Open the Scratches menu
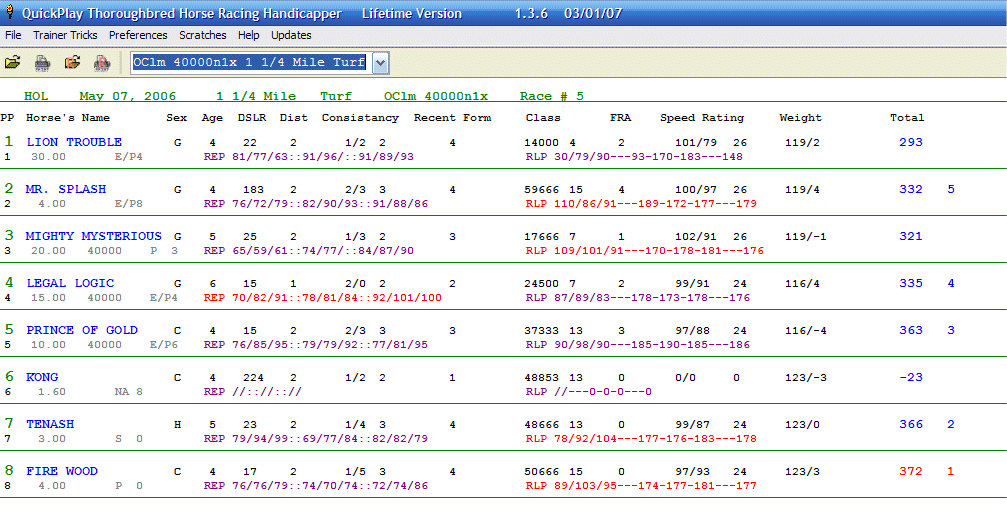 tap(203, 35)
